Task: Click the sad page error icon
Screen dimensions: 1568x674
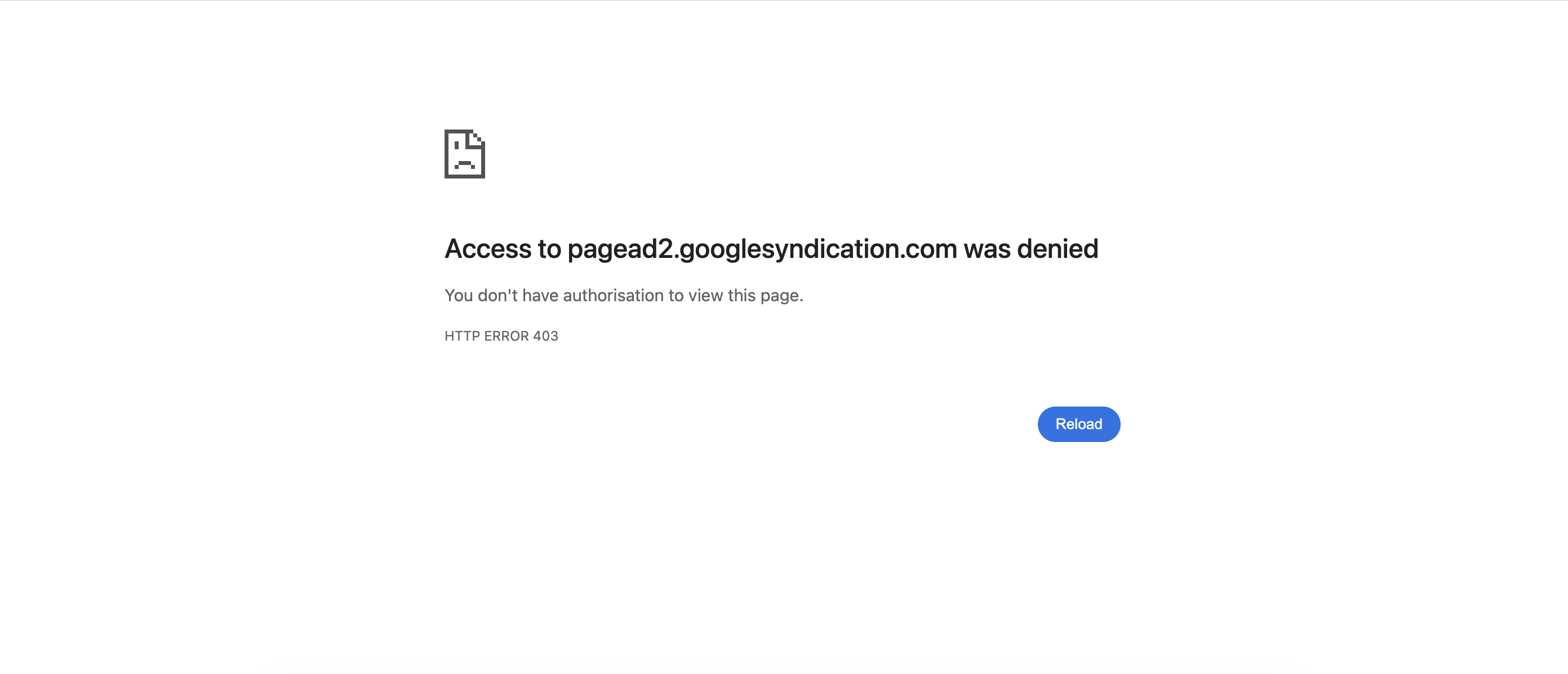Action: coord(464,154)
